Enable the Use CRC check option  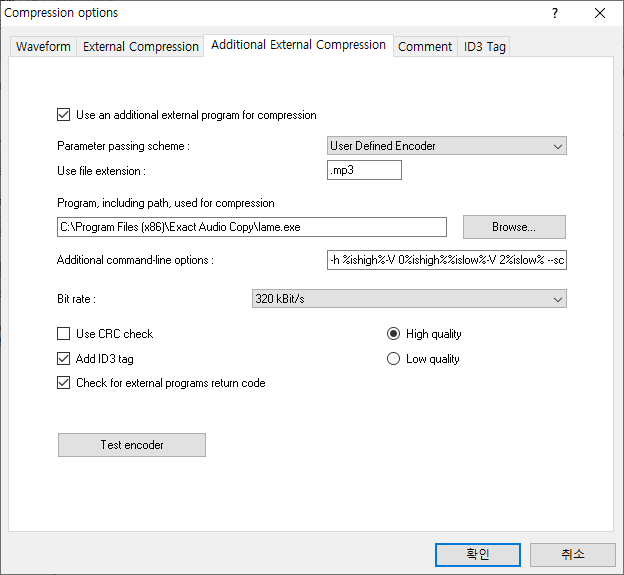65,334
